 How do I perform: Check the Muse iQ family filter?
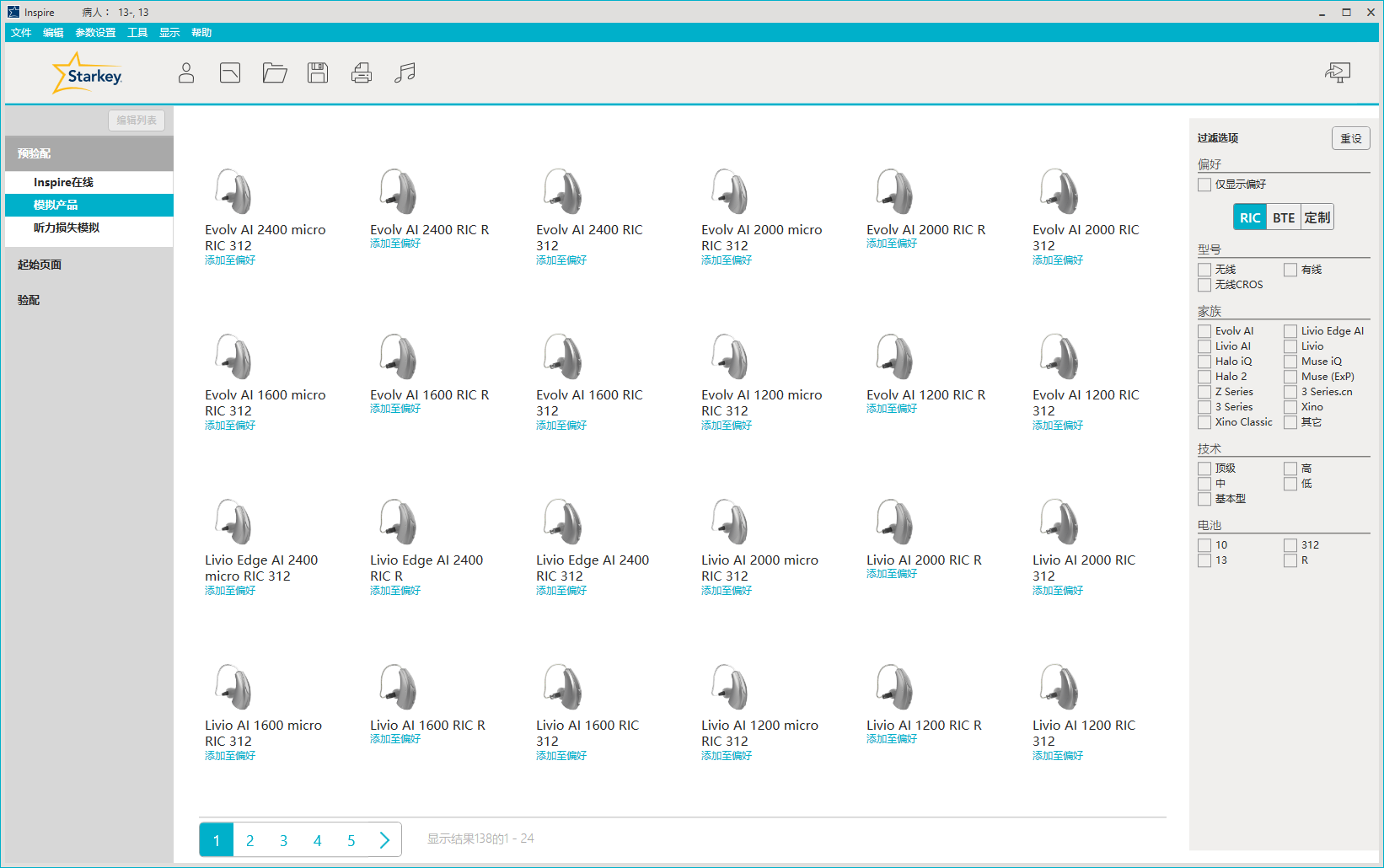click(1290, 362)
